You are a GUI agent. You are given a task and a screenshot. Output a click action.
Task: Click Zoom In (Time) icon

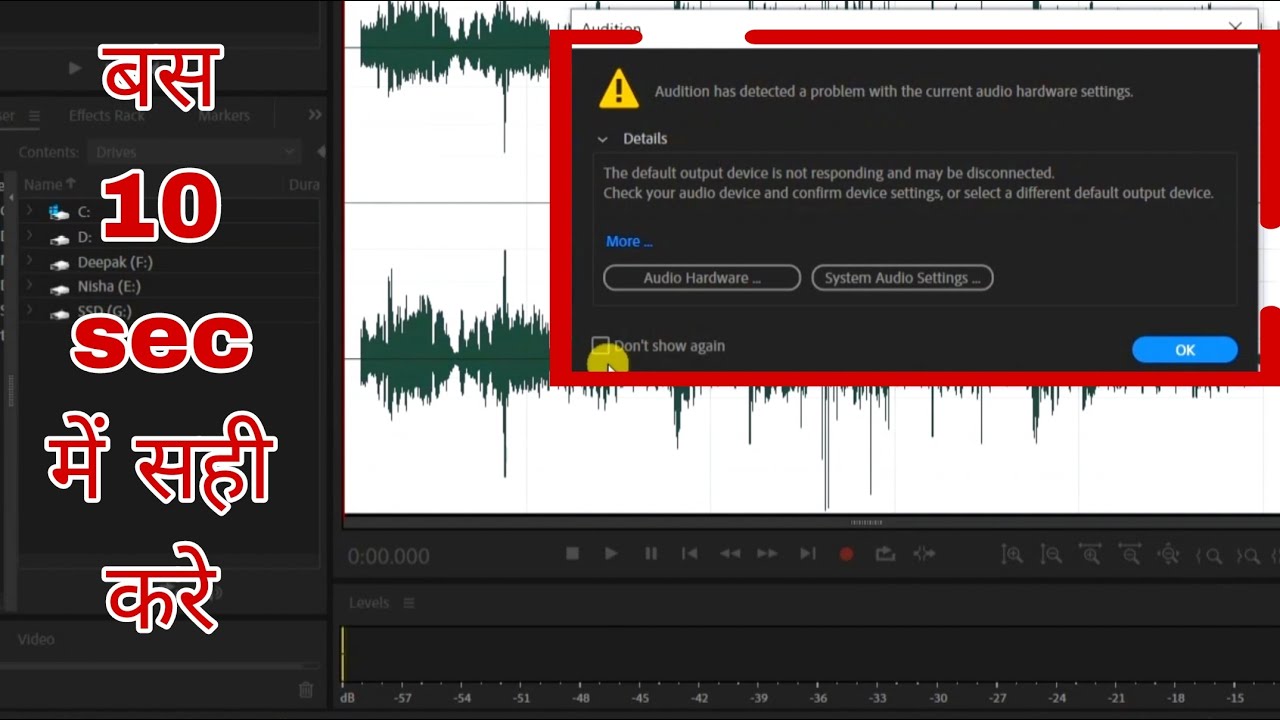1090,554
